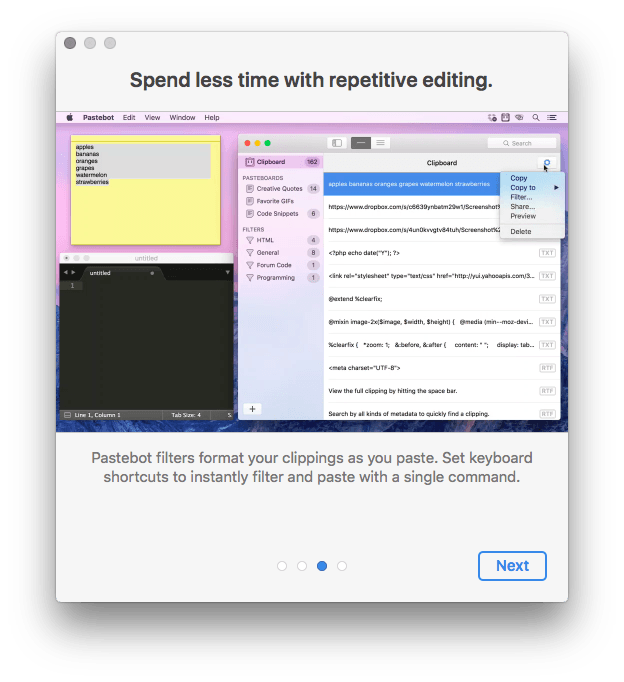Select the @mixin image-2x clipping

(x=442, y=322)
